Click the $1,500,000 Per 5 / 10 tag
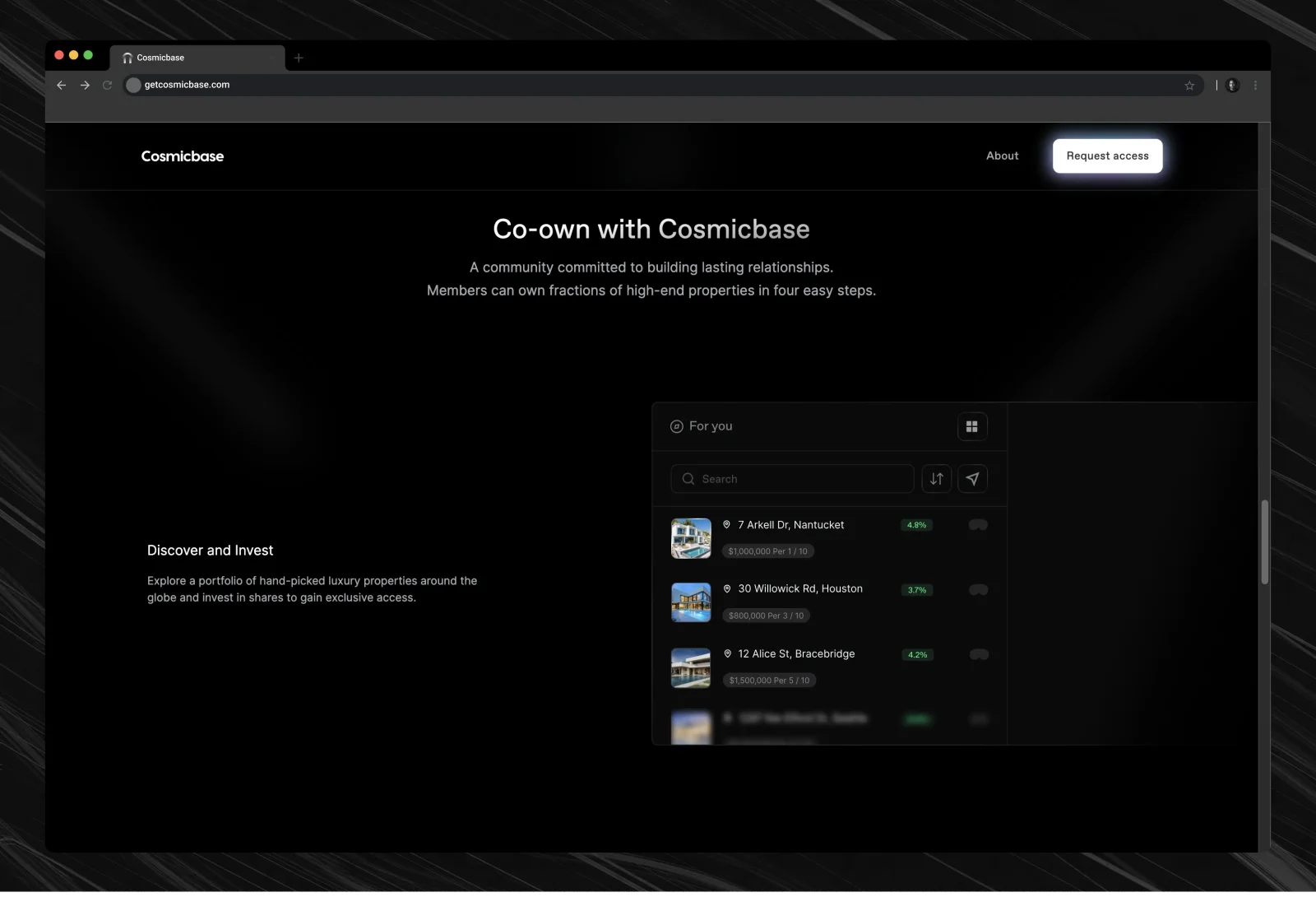Viewport: 1316px width, 897px height. (769, 681)
